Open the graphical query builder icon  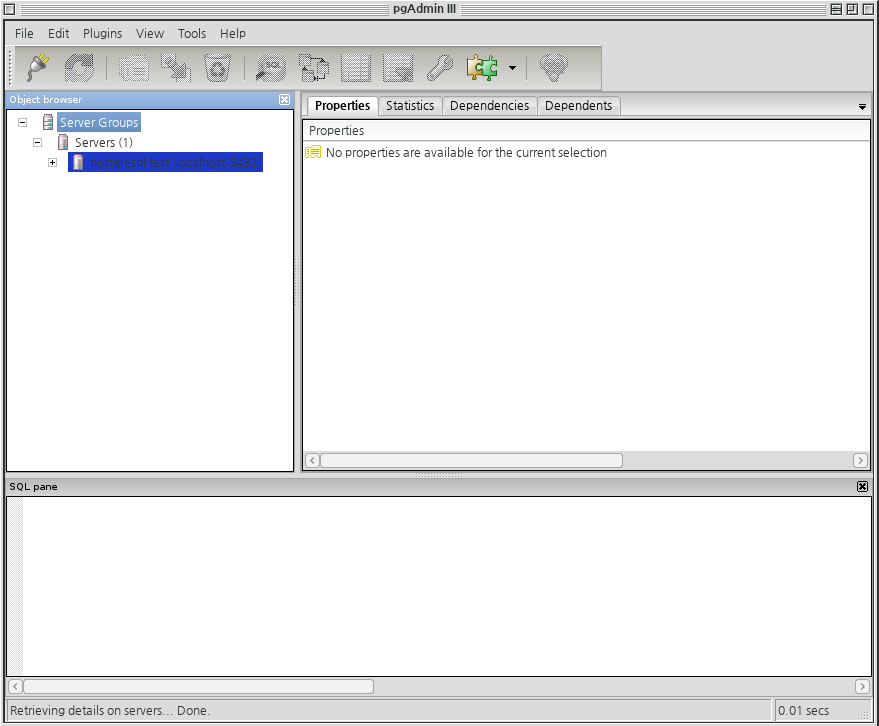(314, 68)
